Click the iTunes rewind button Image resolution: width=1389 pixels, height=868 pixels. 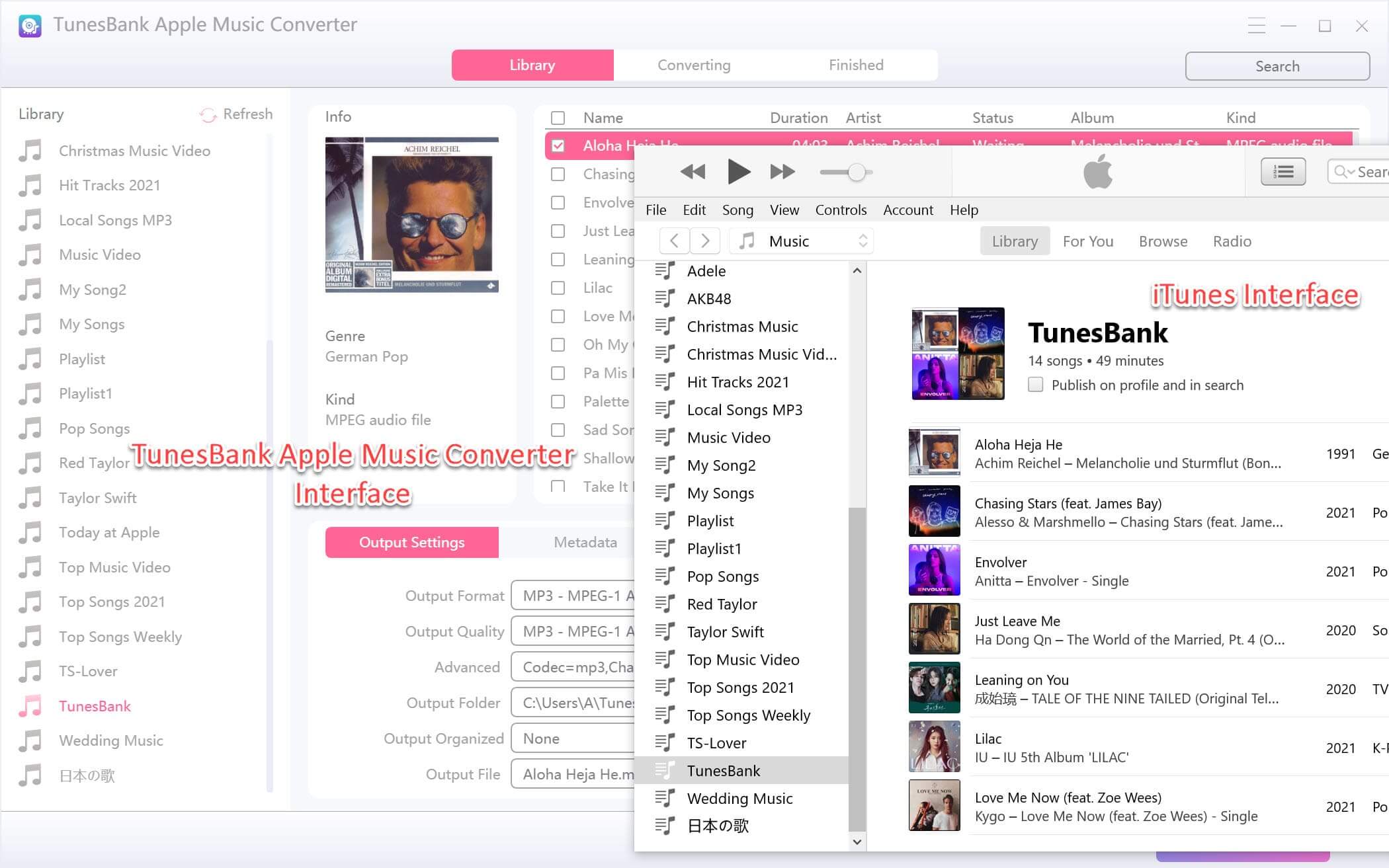pos(693,172)
